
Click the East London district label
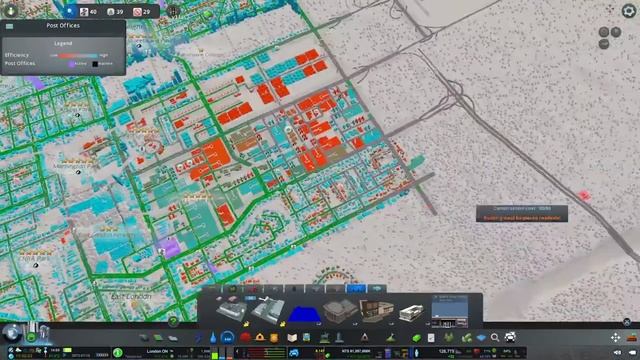click(131, 297)
